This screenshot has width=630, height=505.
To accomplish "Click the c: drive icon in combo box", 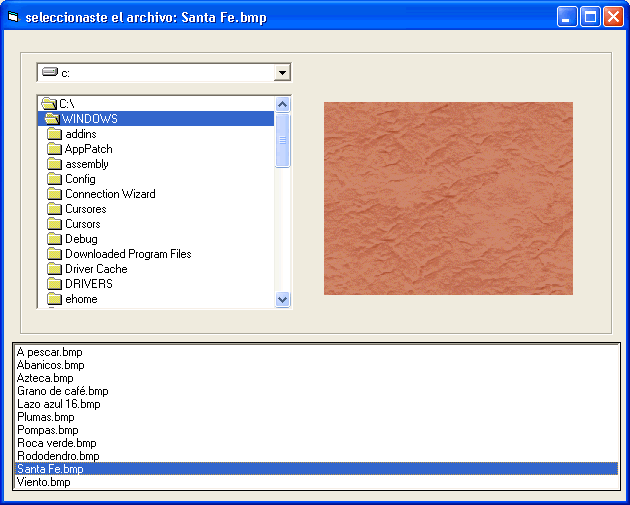I will (x=50, y=72).
